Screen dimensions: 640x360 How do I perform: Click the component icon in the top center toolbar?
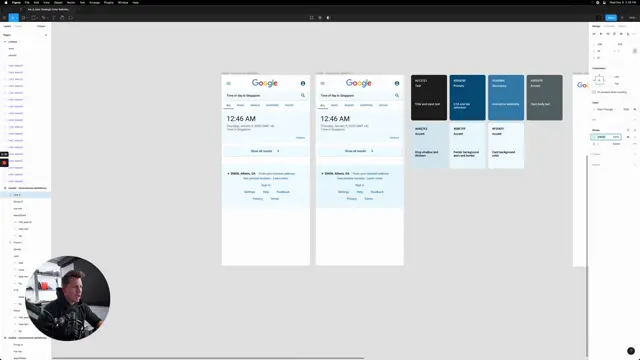click(x=311, y=18)
